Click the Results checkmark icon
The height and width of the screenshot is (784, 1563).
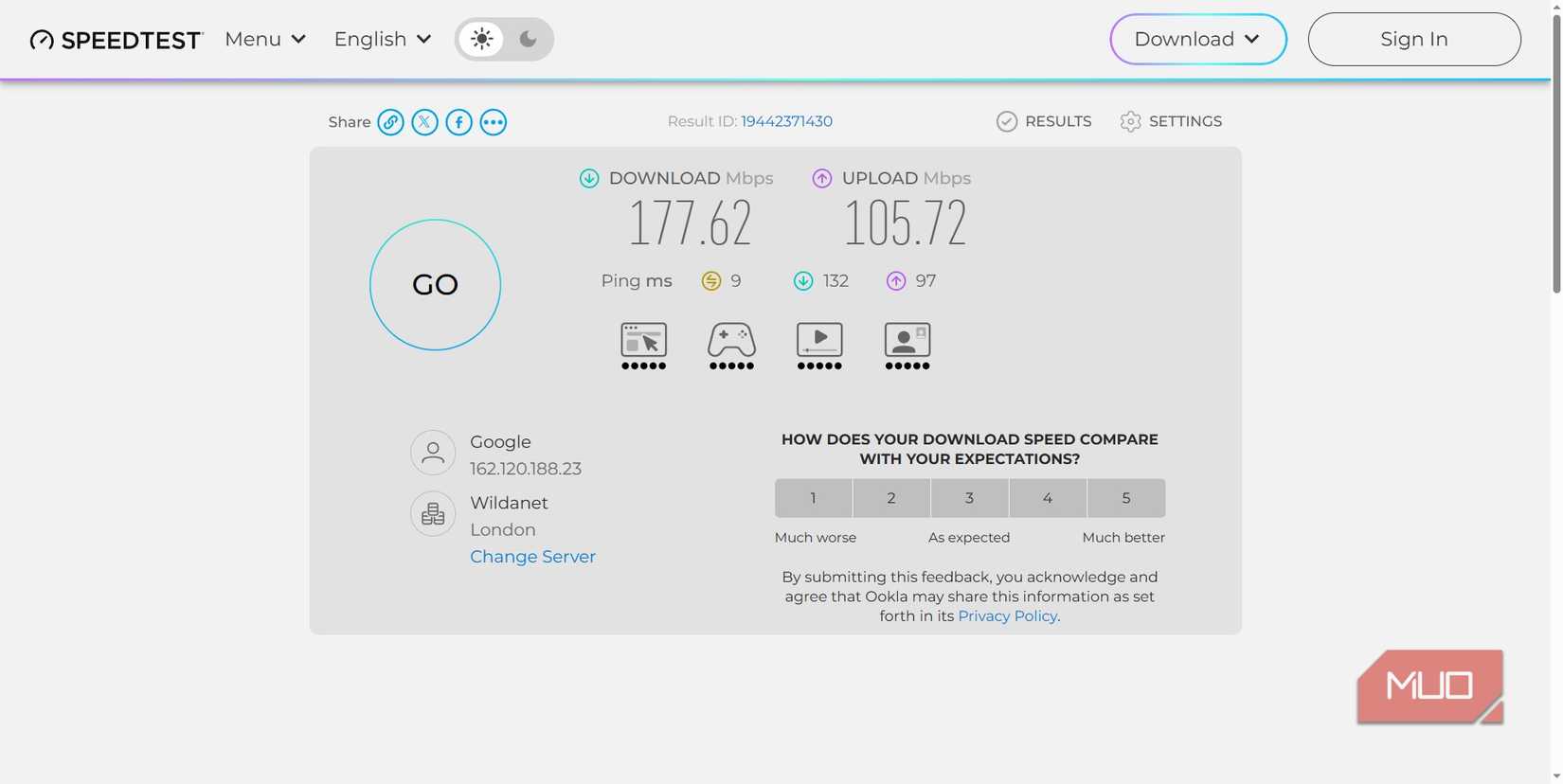[x=1007, y=121]
